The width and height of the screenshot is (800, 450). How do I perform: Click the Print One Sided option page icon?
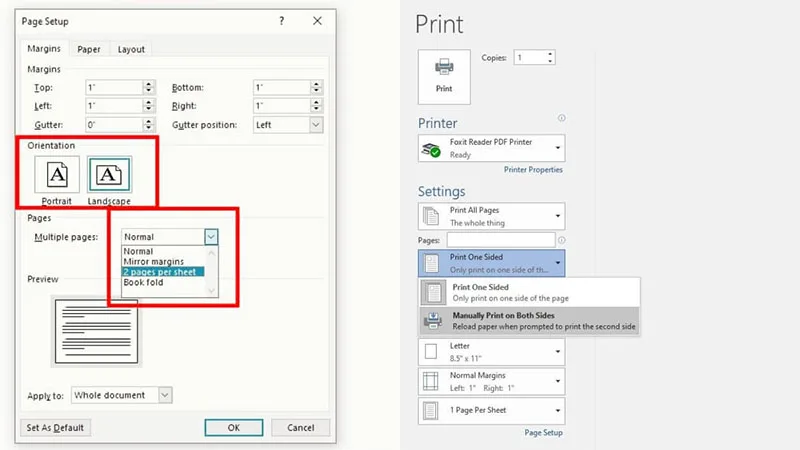click(x=434, y=292)
